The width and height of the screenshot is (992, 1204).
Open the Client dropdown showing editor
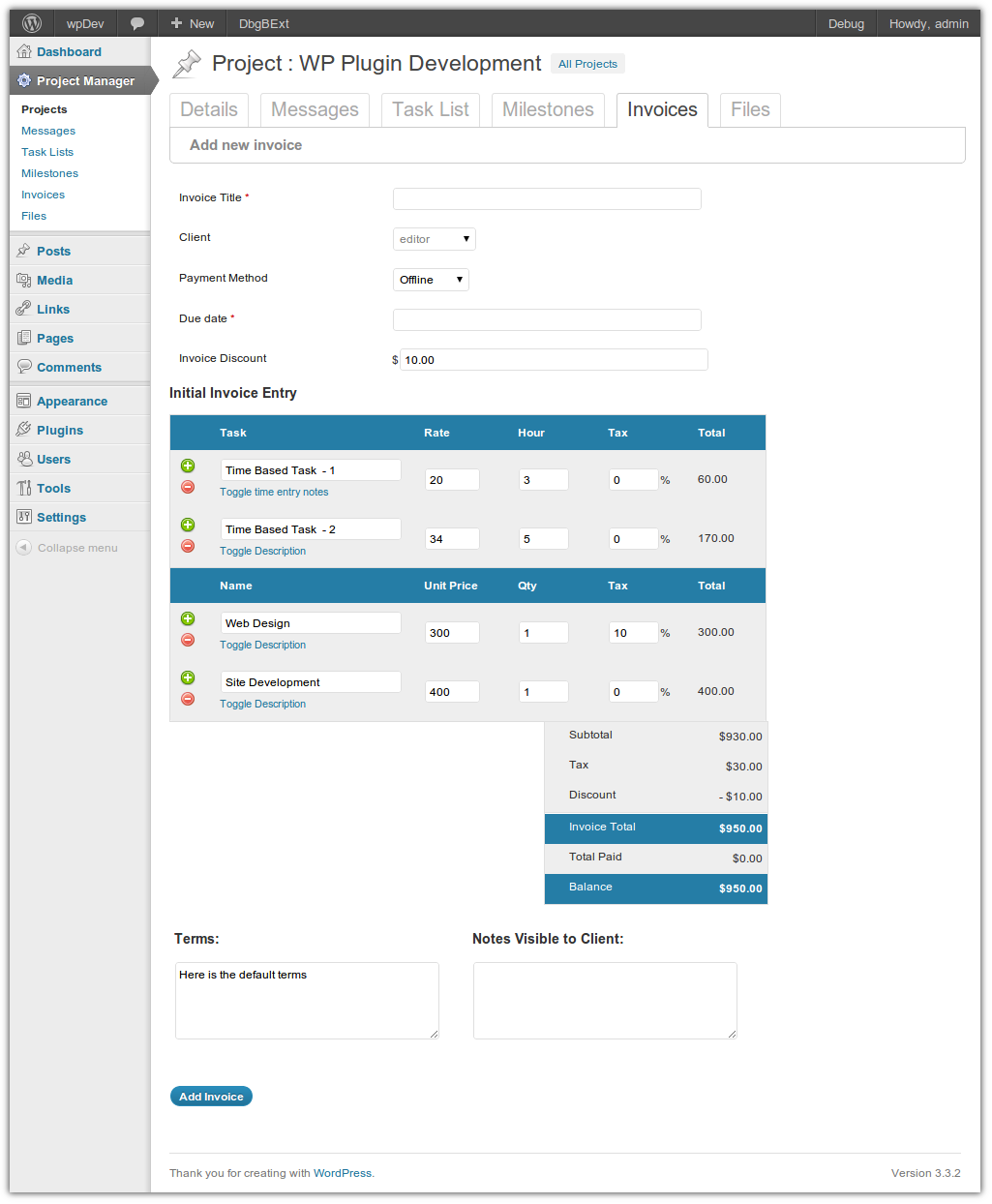pyautogui.click(x=435, y=239)
